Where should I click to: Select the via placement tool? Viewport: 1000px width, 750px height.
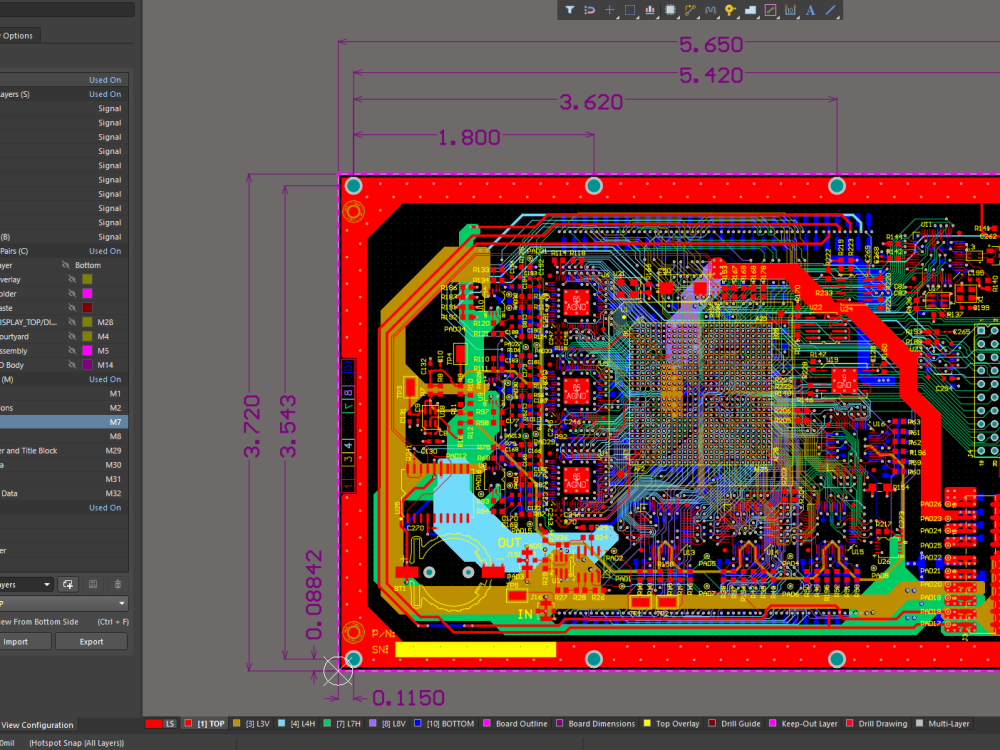point(731,10)
